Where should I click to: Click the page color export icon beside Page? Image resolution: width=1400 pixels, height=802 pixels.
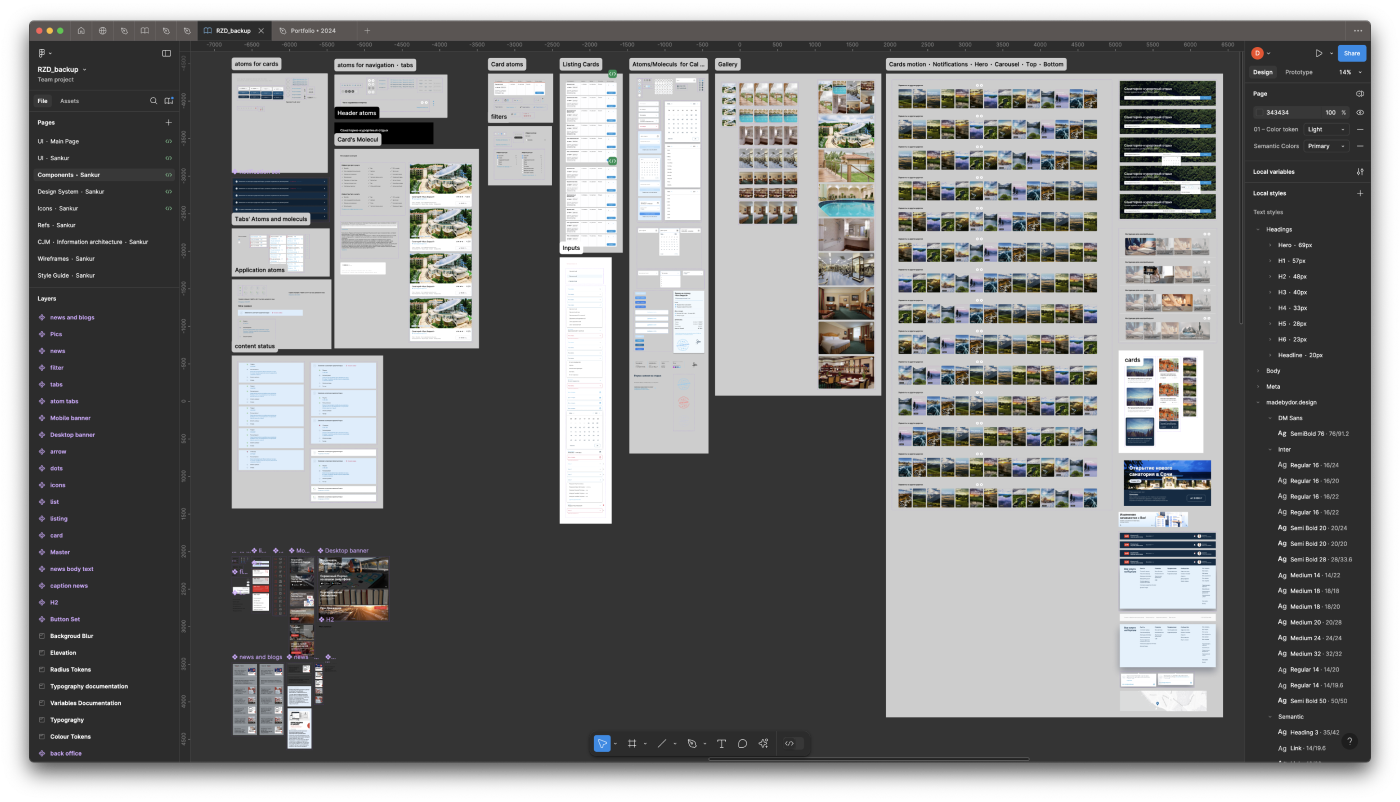click(1360, 93)
